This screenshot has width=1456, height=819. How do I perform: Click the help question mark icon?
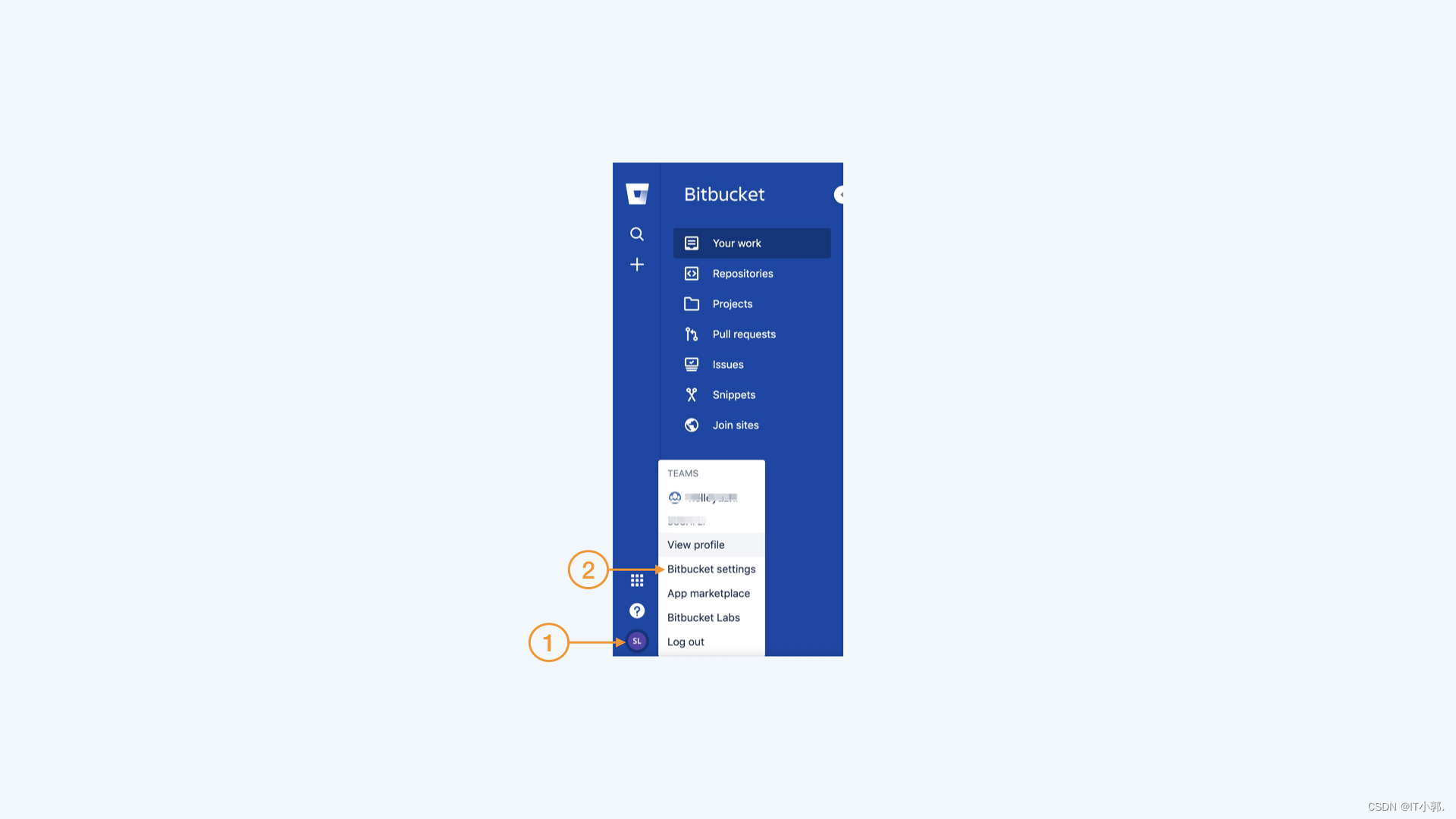tap(636, 610)
